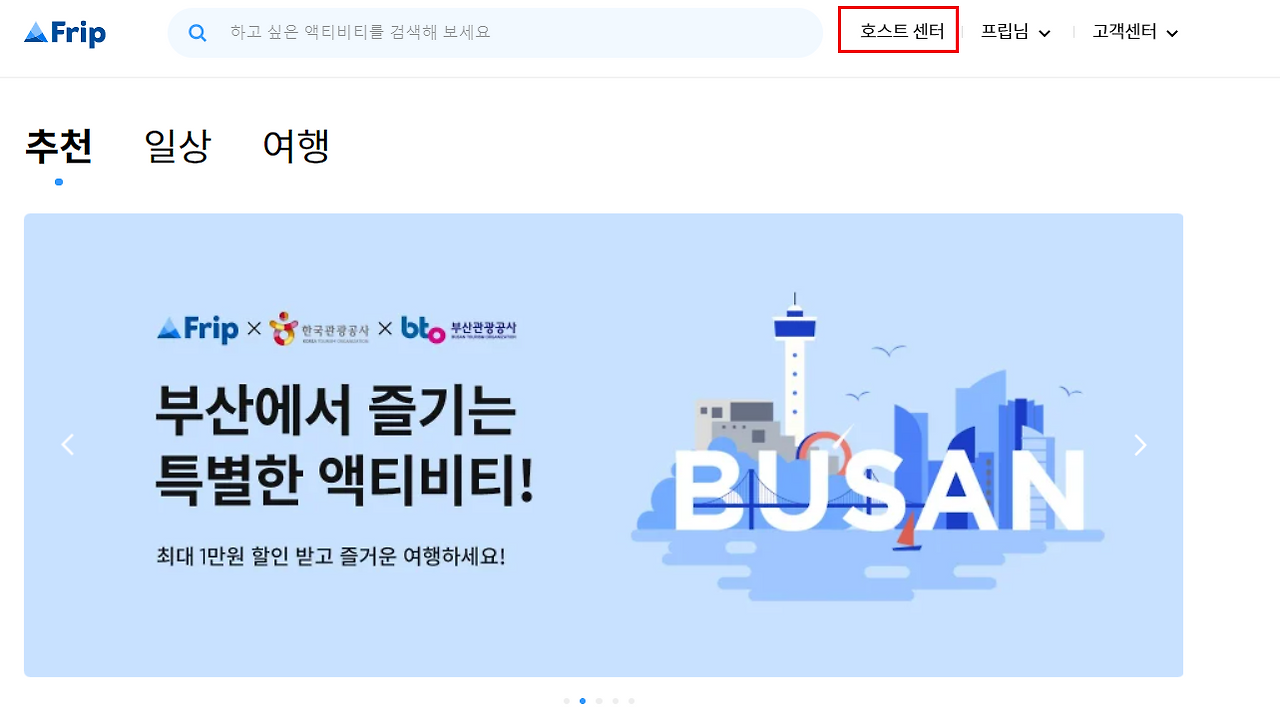Image resolution: width=1280 pixels, height=723 pixels.
Task: Select the 추천 tab
Action: pyautogui.click(x=59, y=146)
